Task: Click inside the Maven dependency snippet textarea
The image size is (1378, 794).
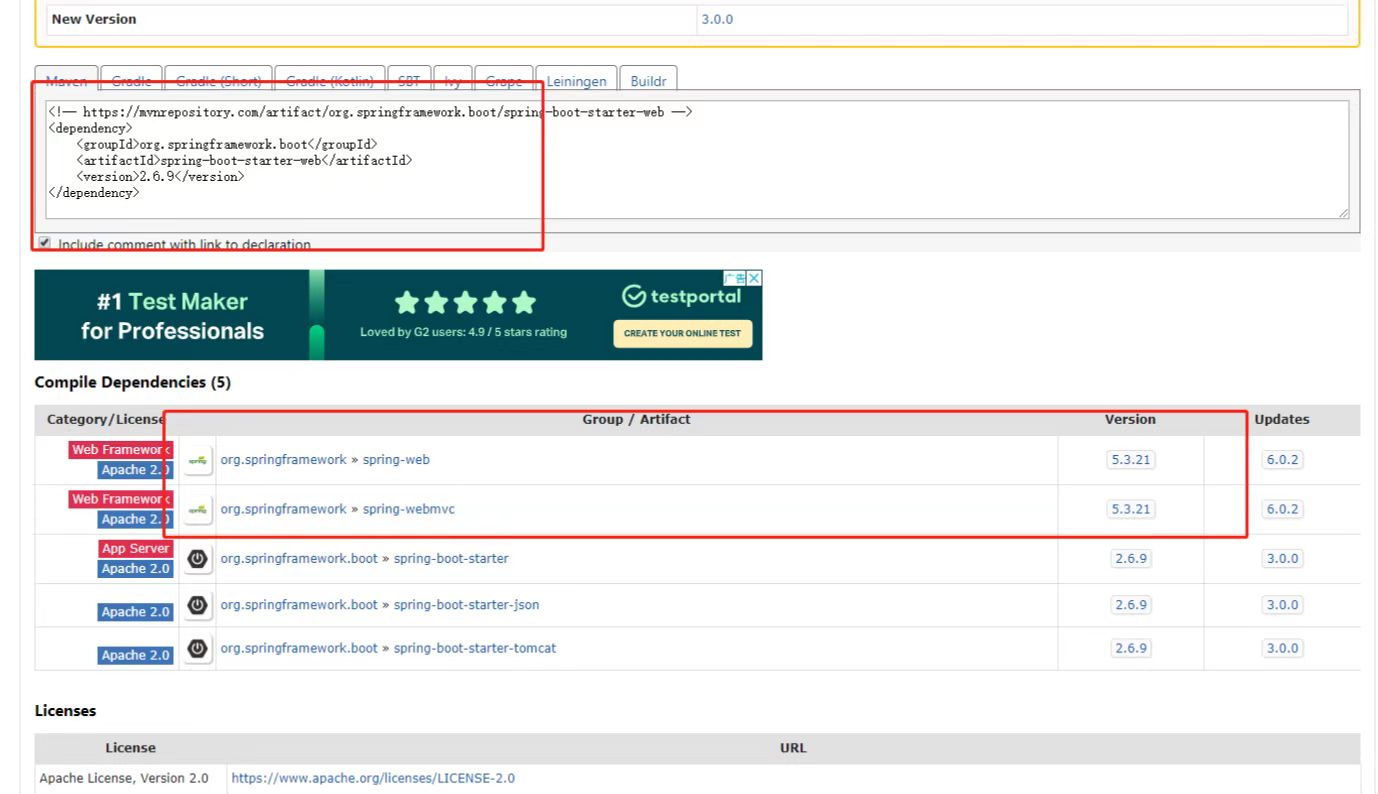Action: [697, 159]
